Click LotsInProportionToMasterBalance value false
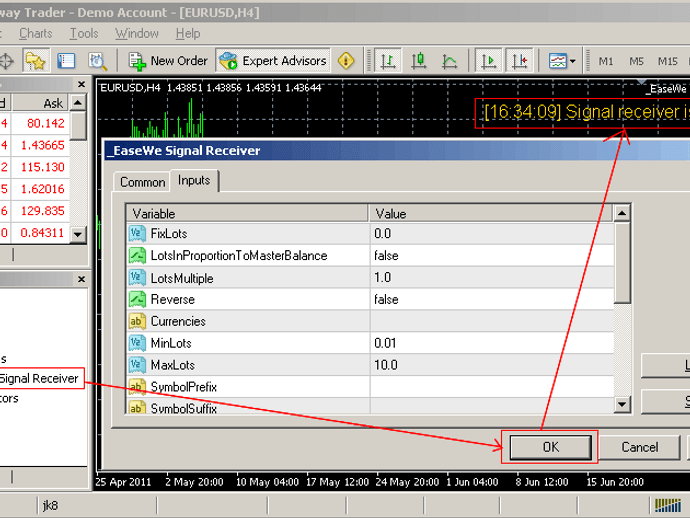 (x=492, y=255)
